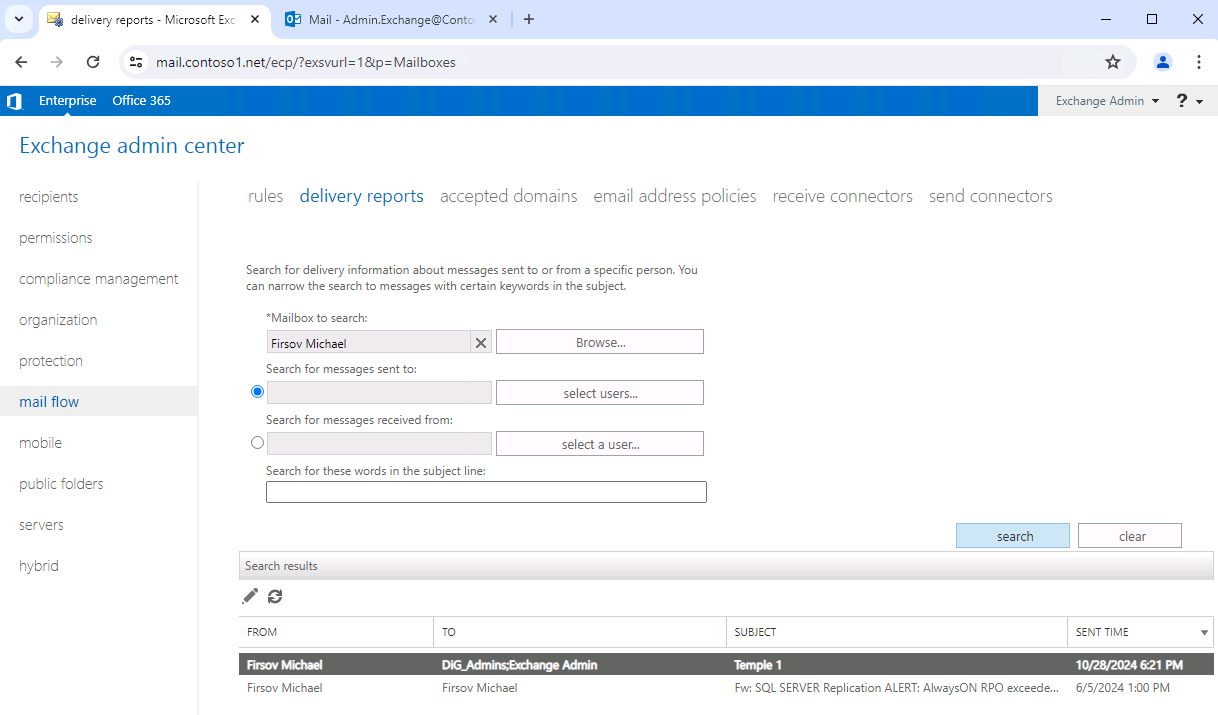Clear the Firsov Michael mailbox with the X

[481, 343]
